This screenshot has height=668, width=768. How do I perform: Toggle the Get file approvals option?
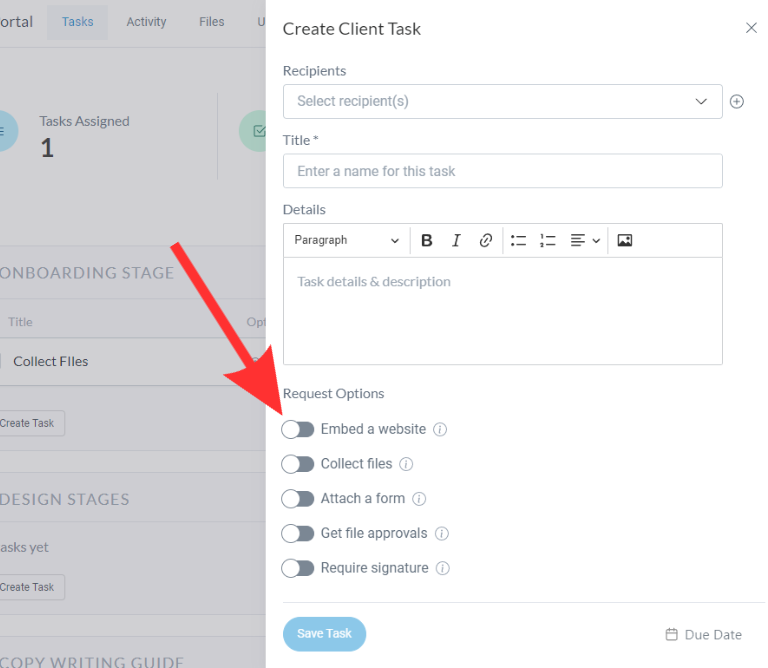pyautogui.click(x=298, y=533)
